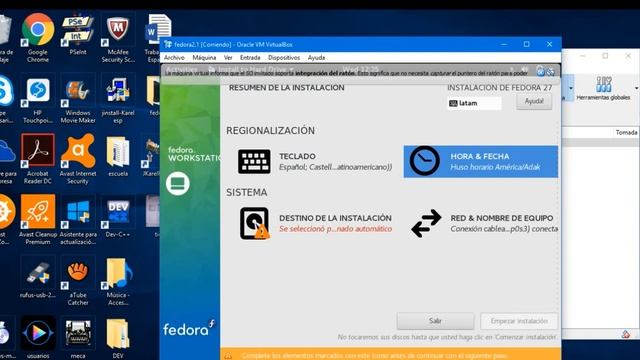This screenshot has width=640, height=360.
Task: Open the Ver menu
Action: [228, 58]
